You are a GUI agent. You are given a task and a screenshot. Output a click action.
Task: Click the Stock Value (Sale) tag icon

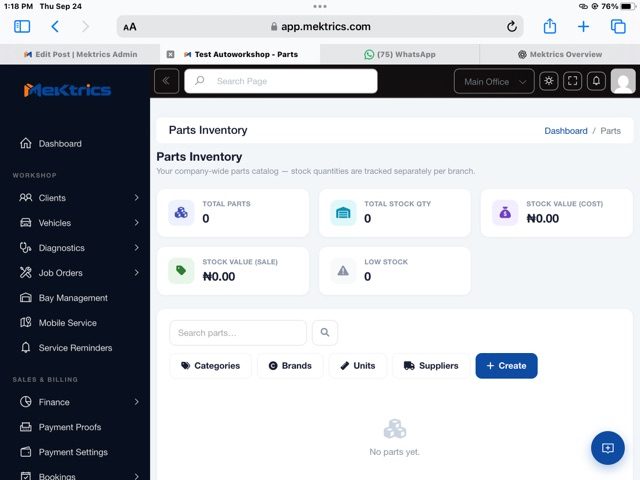tap(181, 271)
